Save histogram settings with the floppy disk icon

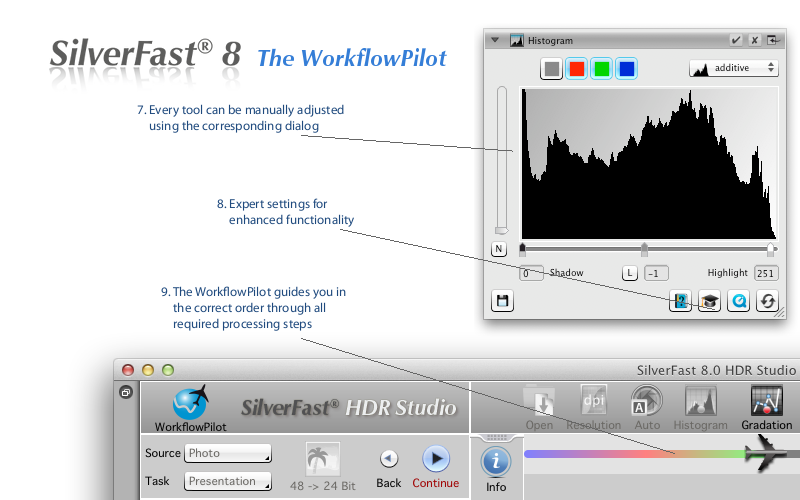[503, 301]
